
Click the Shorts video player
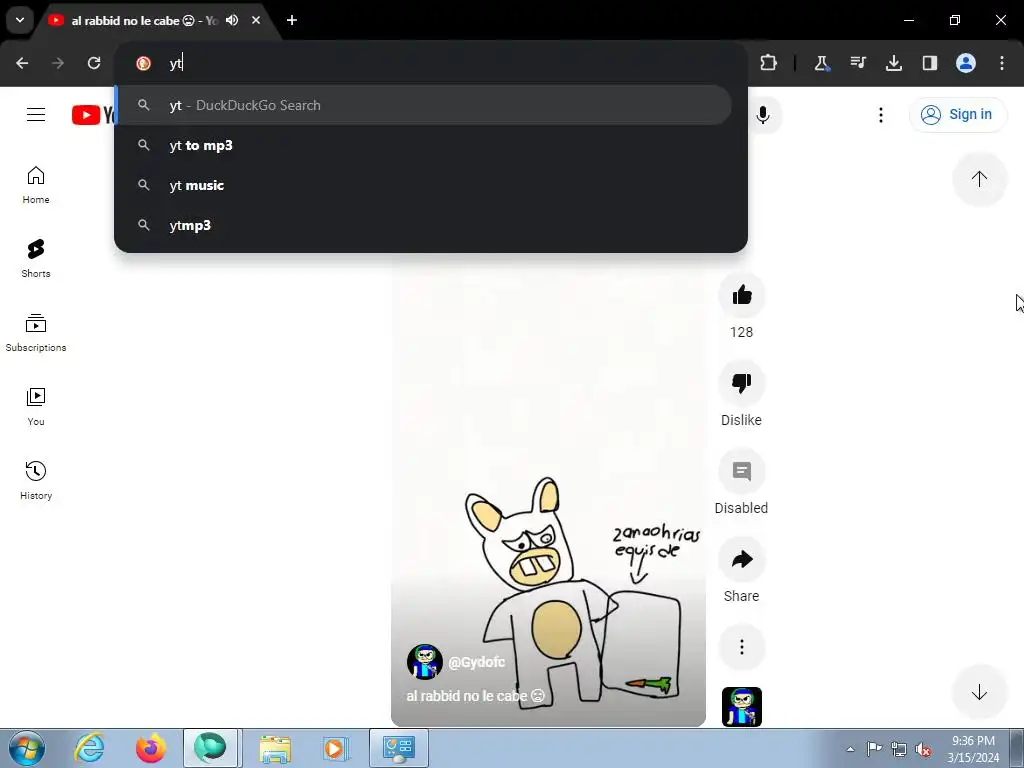[548, 490]
